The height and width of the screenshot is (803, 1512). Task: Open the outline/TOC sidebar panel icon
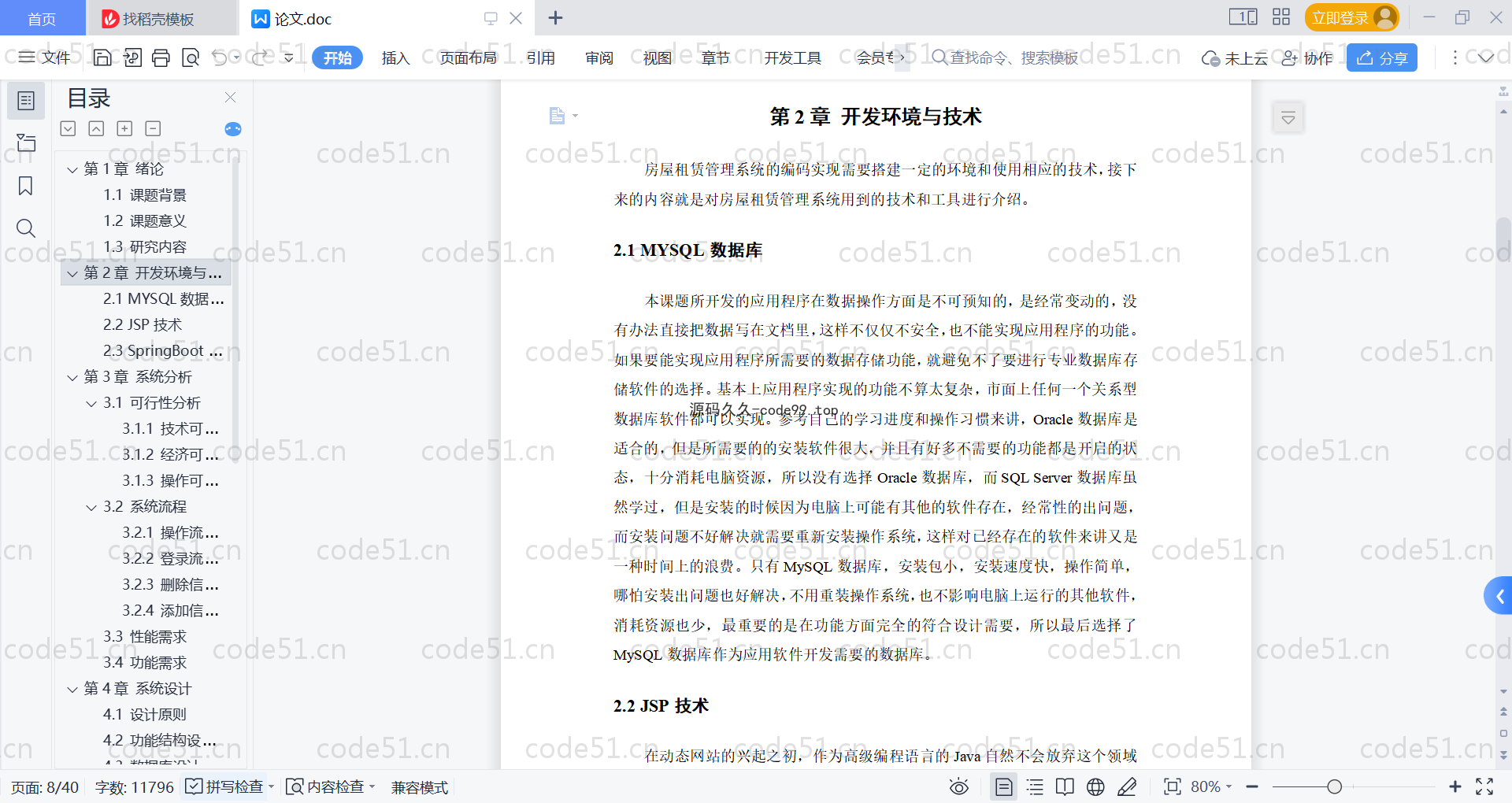26,101
